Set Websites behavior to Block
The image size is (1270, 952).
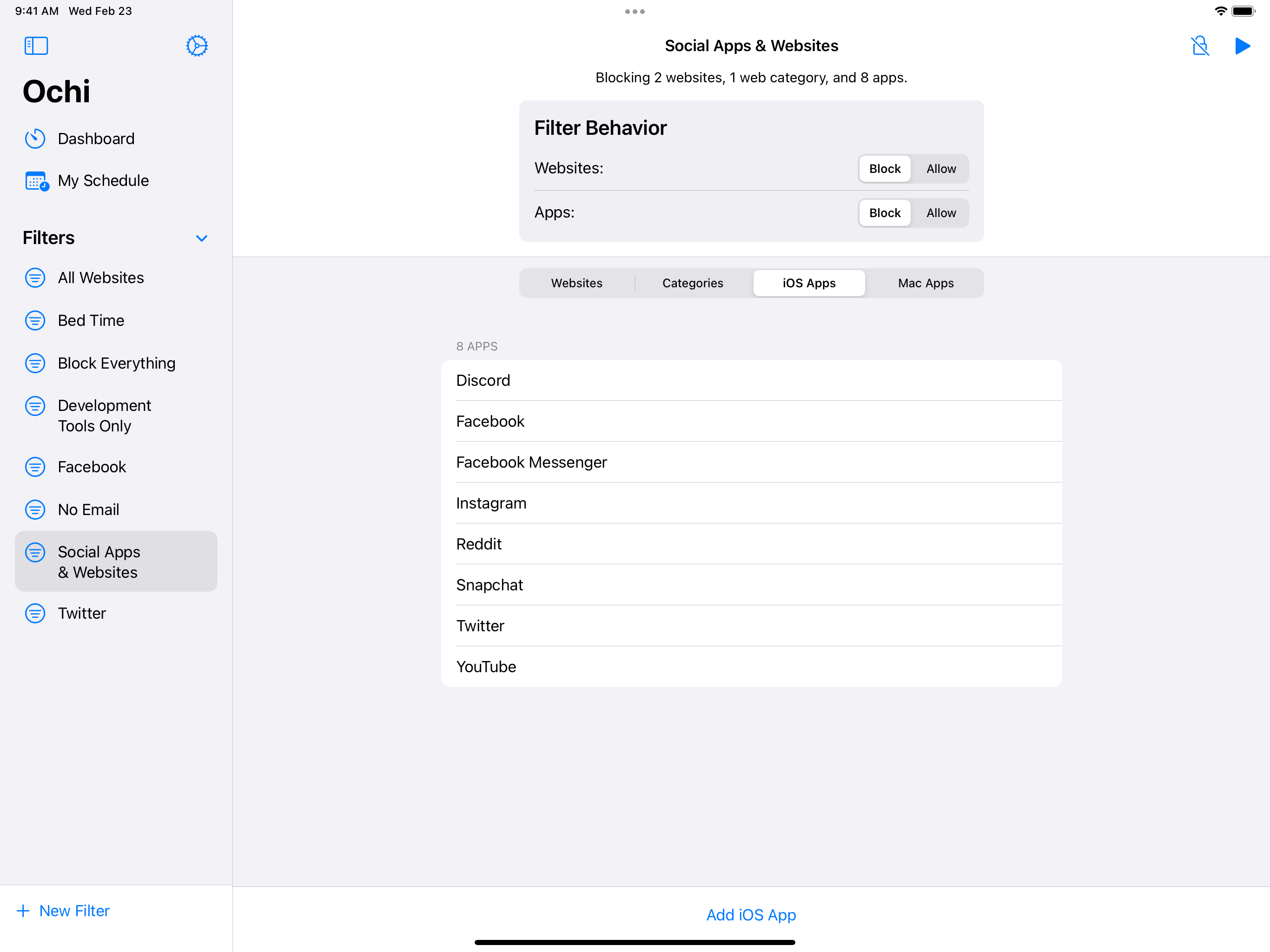pyautogui.click(x=884, y=169)
